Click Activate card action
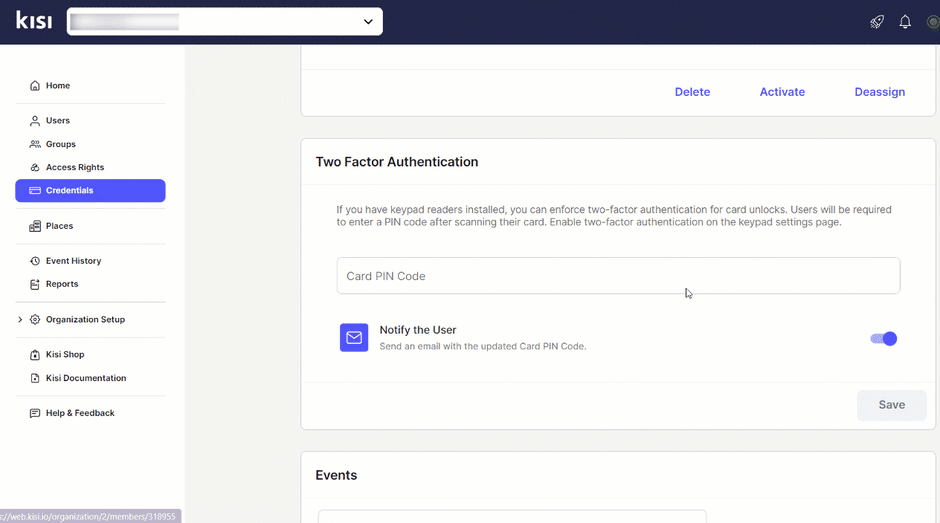Screen dimensions: 940x523 782,92
